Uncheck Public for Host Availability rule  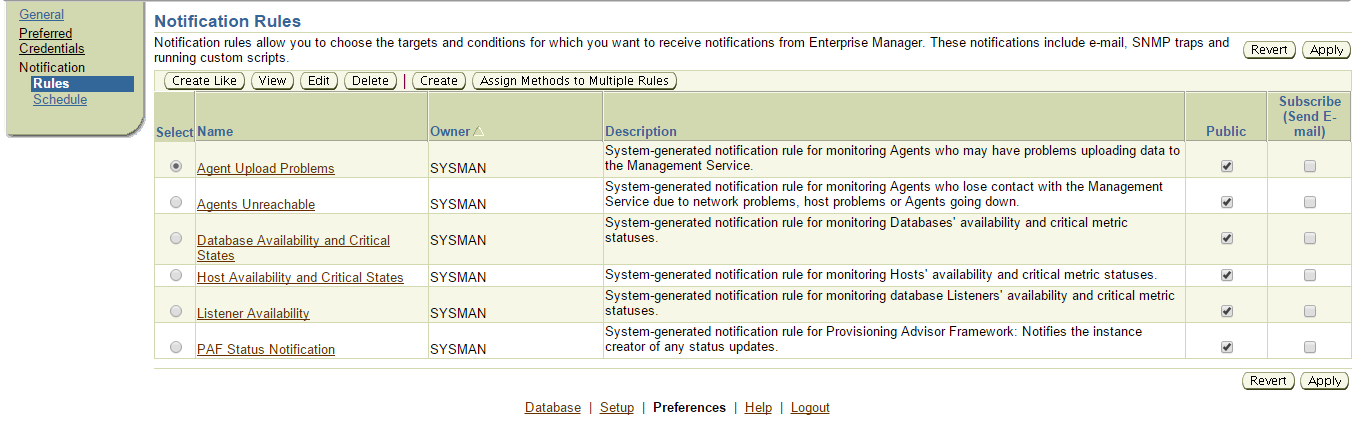pyautogui.click(x=1227, y=275)
